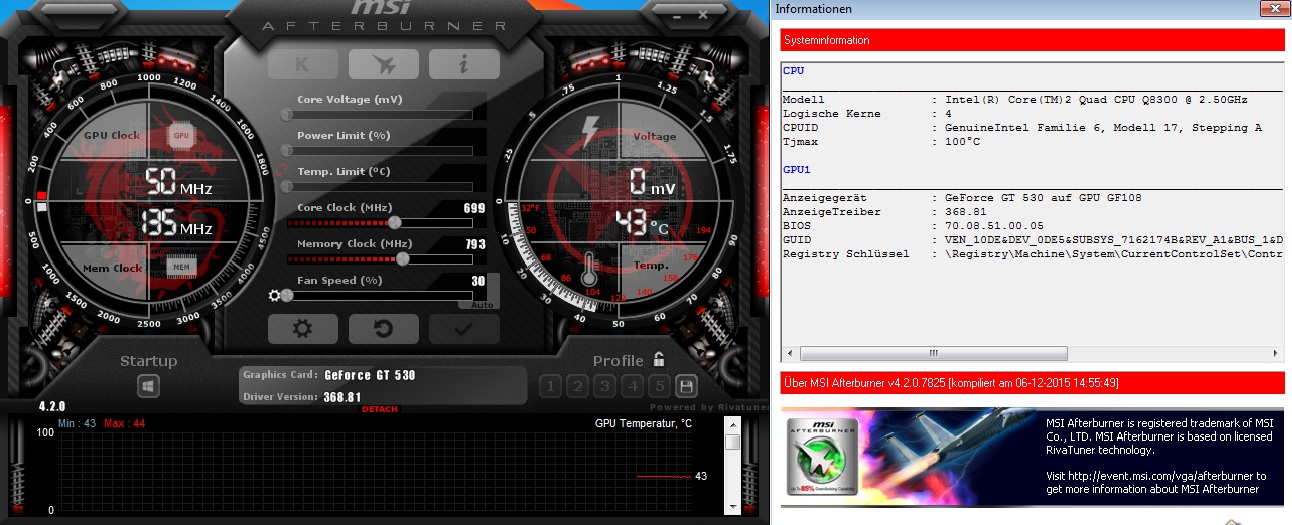Reset settings with the circular arrow button
This screenshot has height=525, width=1292.
point(384,328)
